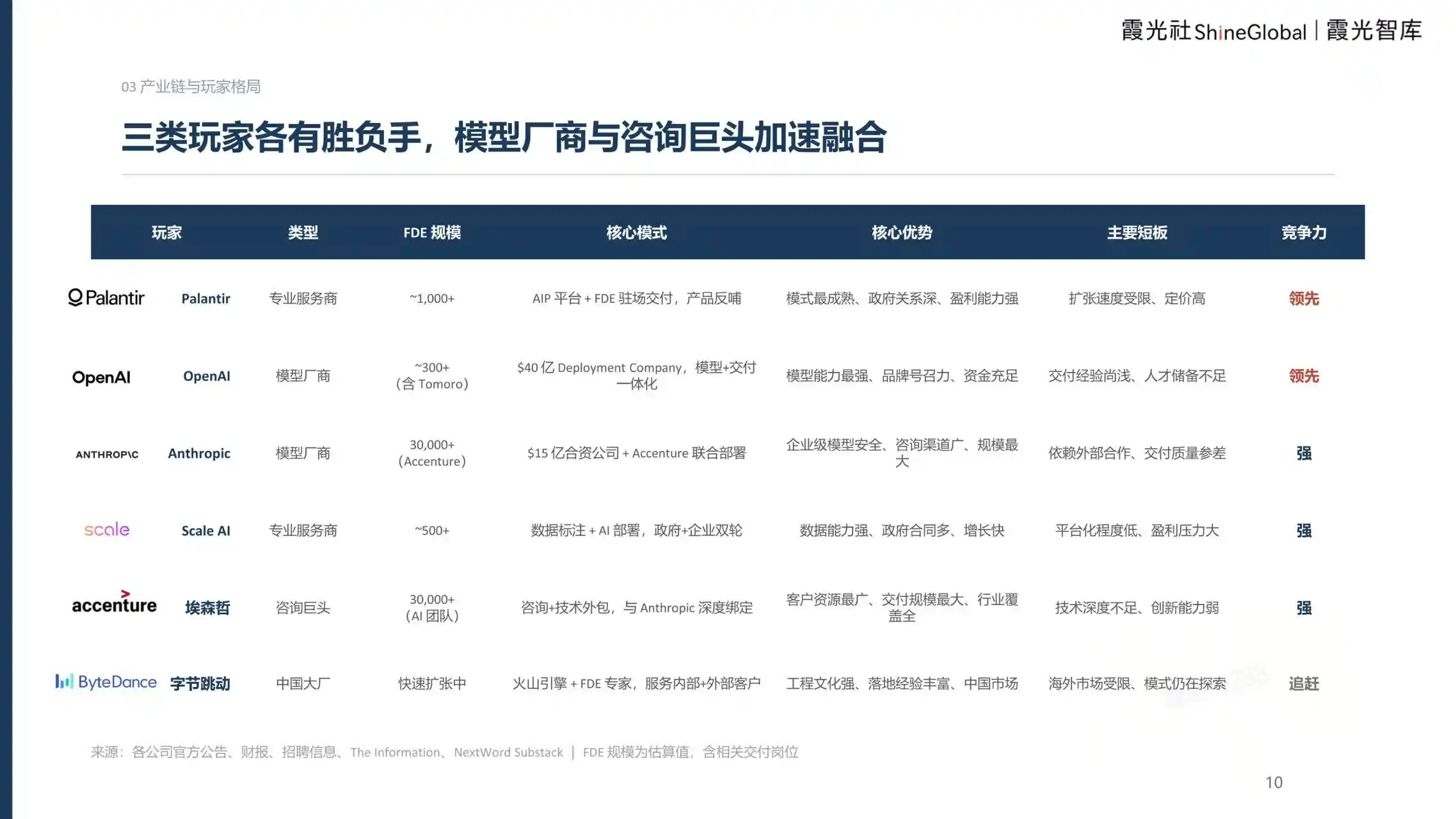Click the 30,000+ (AI 团队) value
The image size is (1456, 819).
432,608
